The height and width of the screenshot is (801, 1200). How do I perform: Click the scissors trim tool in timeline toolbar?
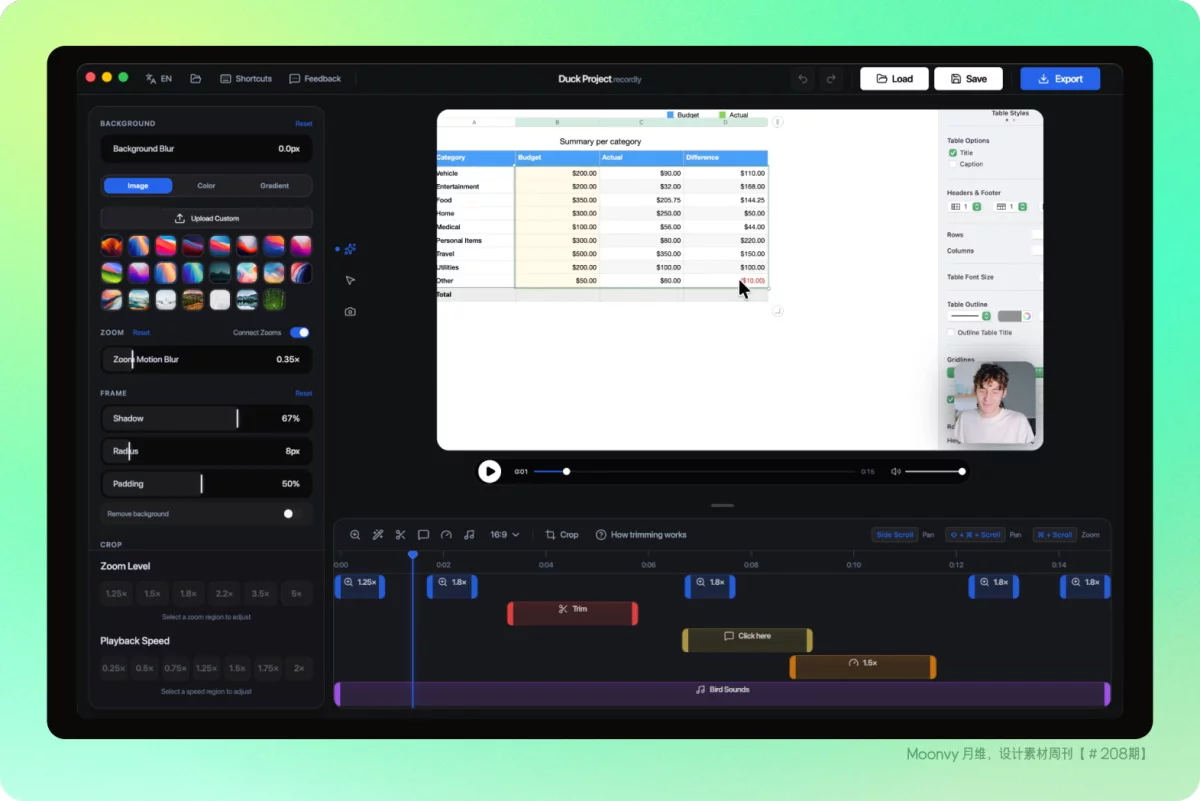[400, 535]
